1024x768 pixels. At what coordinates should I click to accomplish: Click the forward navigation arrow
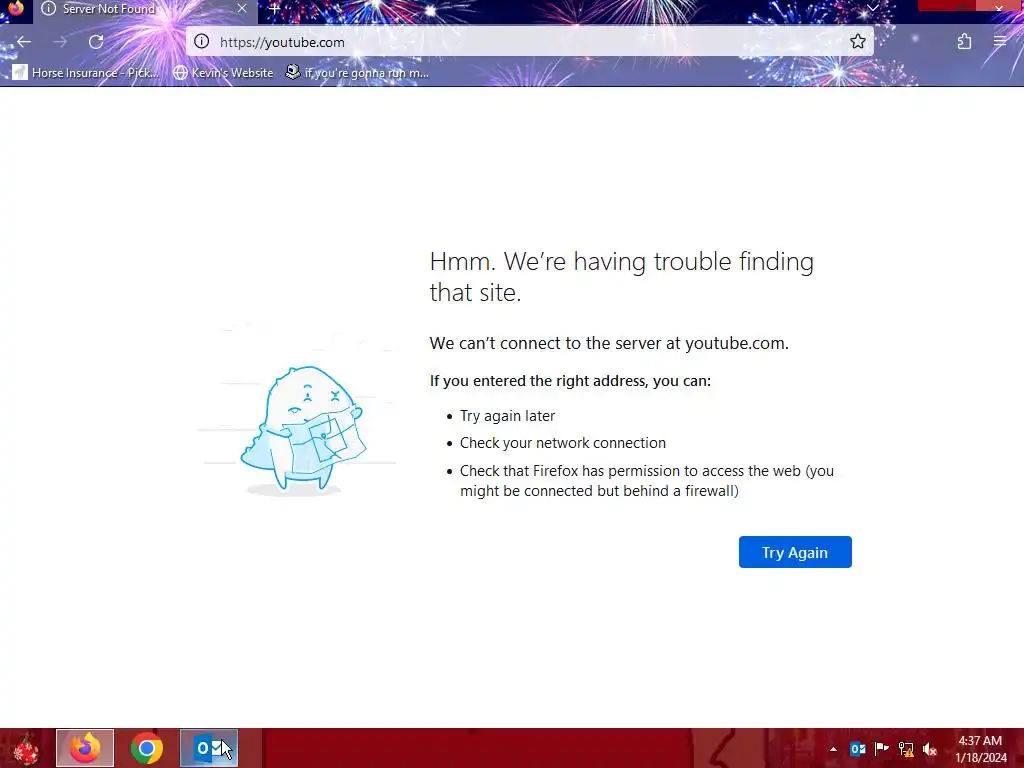[60, 42]
